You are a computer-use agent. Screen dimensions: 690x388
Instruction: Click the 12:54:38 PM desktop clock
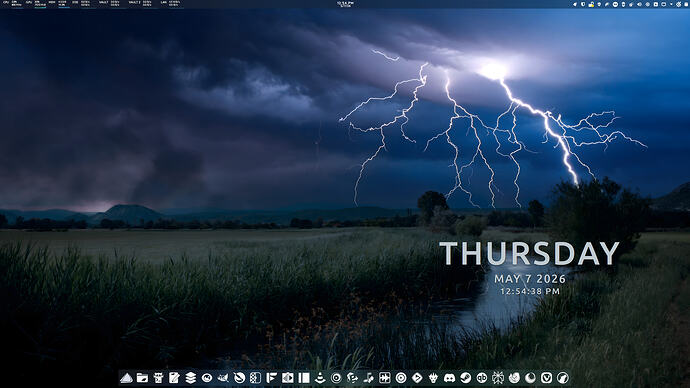coord(530,291)
